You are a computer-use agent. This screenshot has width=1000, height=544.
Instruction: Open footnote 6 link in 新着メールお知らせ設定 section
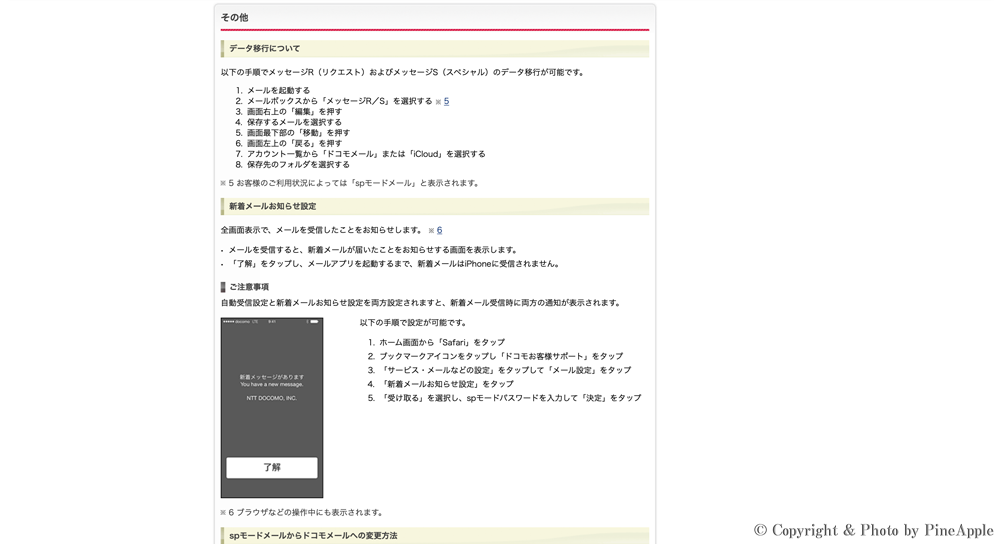coord(439,230)
